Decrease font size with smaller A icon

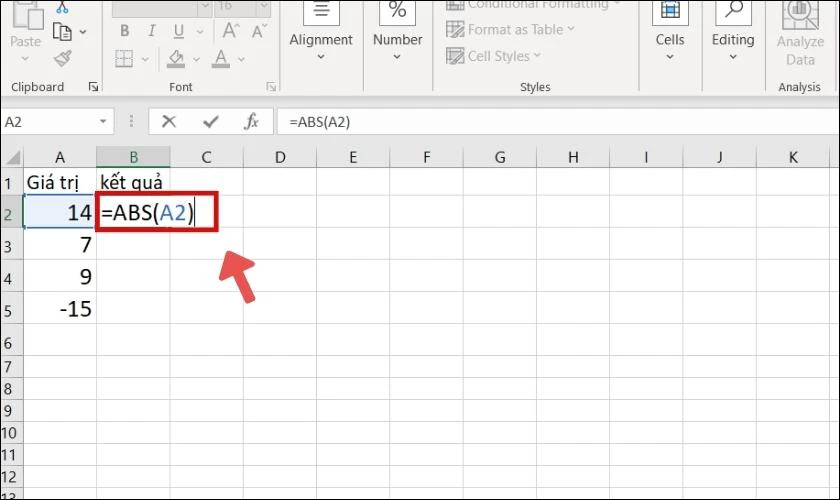tap(259, 31)
